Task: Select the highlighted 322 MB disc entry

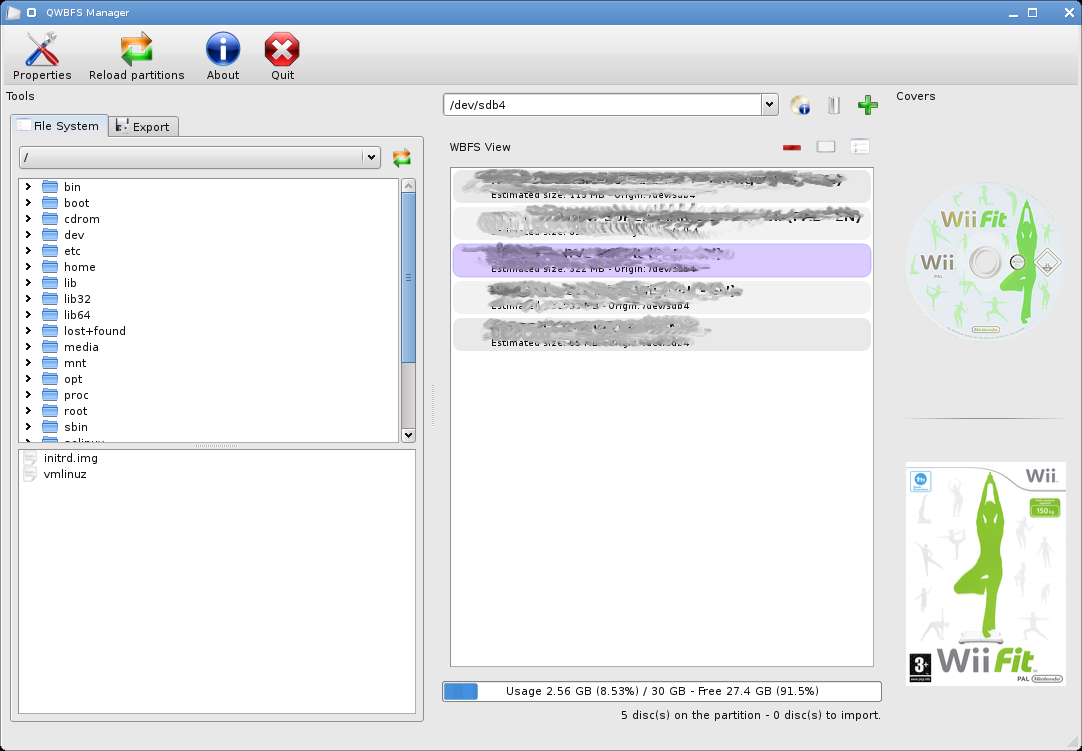Action: click(x=662, y=260)
